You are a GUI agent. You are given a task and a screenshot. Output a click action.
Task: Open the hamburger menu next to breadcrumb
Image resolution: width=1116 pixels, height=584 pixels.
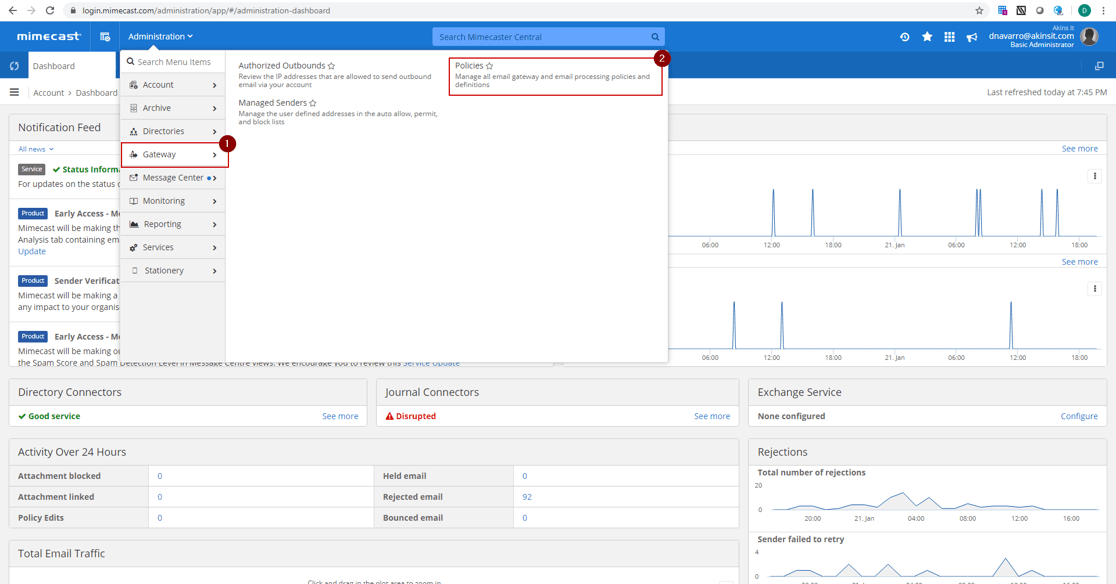pyautogui.click(x=14, y=92)
